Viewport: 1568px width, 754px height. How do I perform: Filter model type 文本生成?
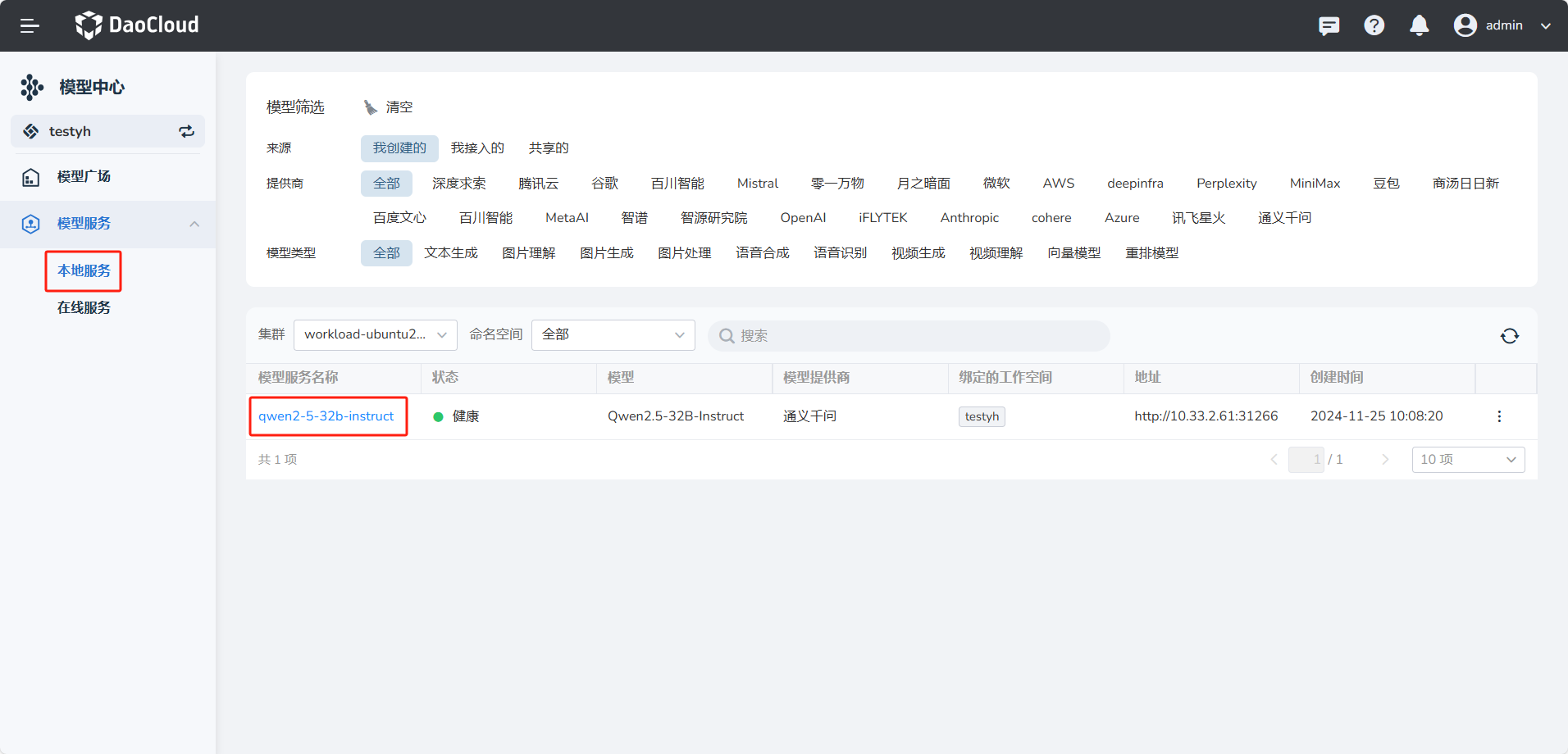pyautogui.click(x=451, y=253)
